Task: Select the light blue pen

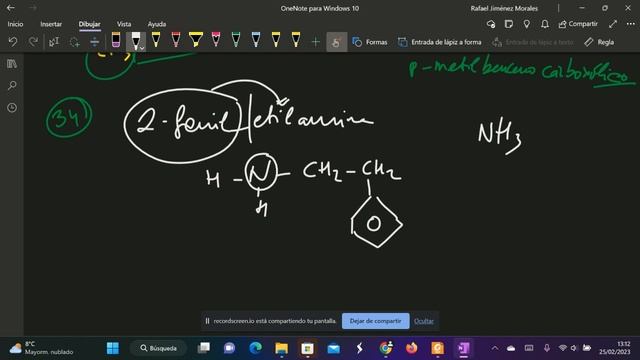Action: [256, 40]
